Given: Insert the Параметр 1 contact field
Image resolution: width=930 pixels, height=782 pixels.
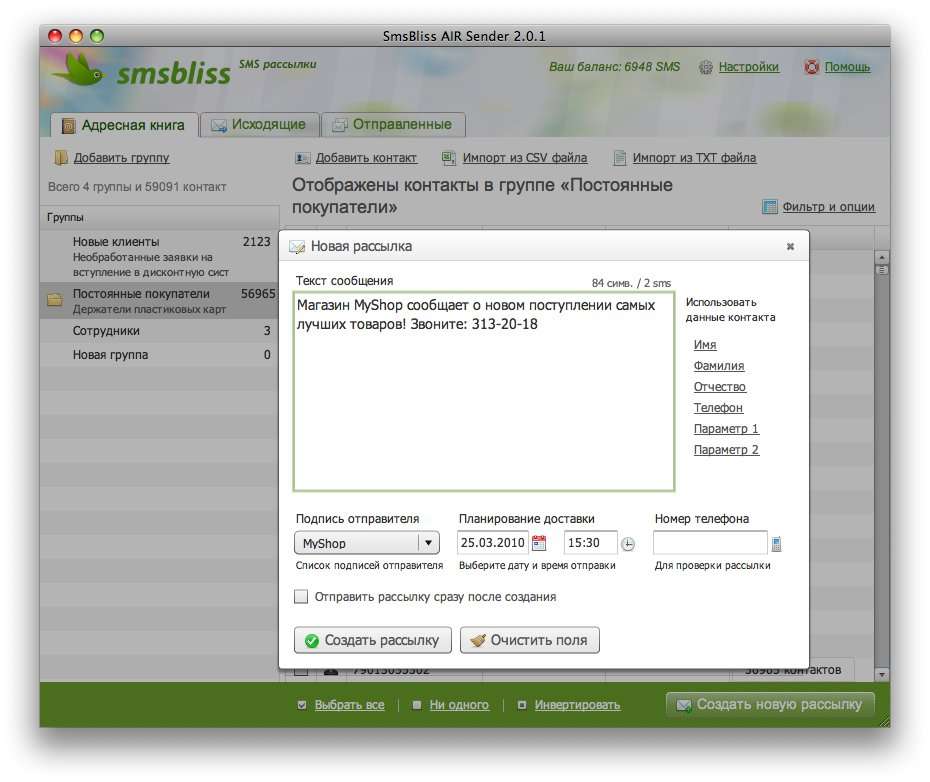Looking at the screenshot, I should point(727,428).
